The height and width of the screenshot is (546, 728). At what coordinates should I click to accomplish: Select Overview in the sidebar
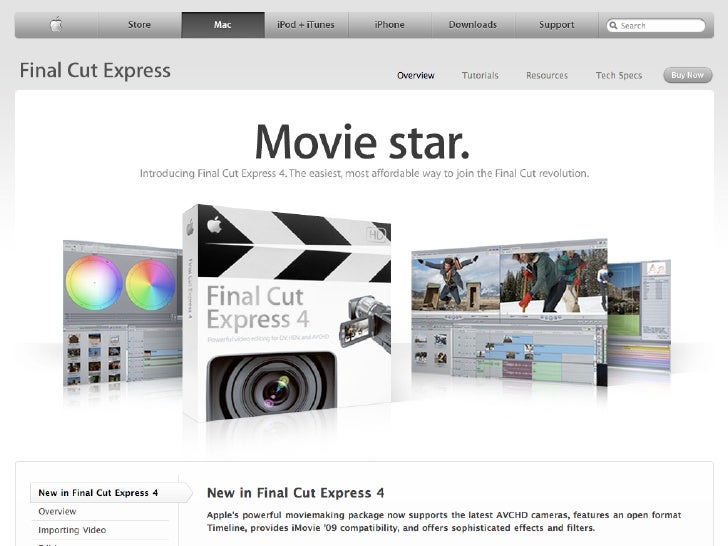(57, 511)
